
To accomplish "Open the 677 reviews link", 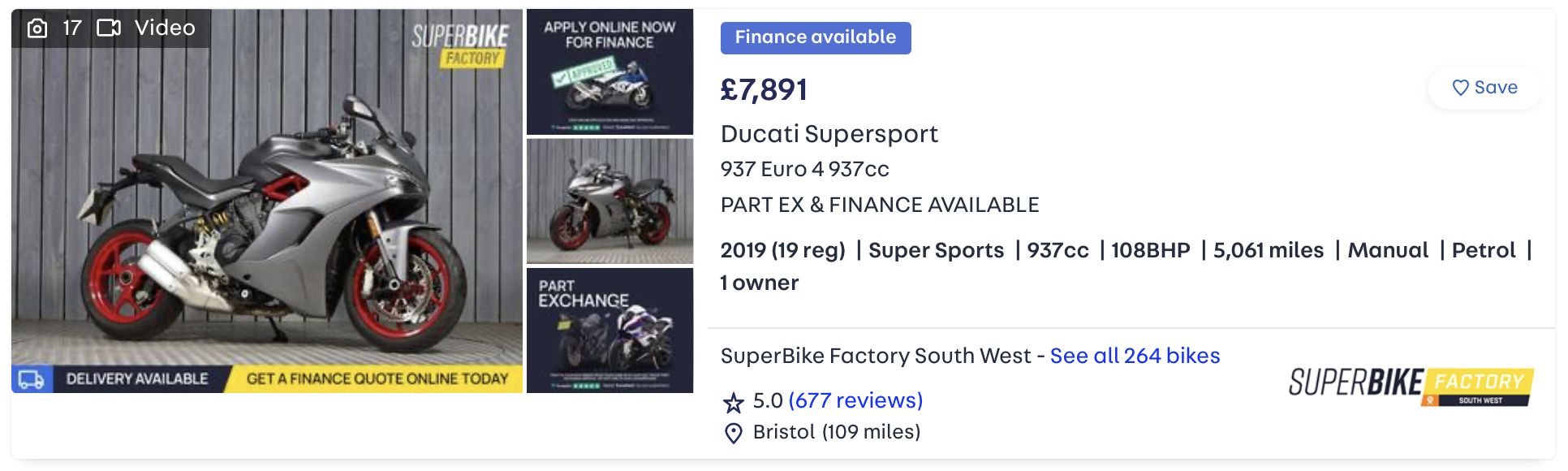I will pos(855,400).
